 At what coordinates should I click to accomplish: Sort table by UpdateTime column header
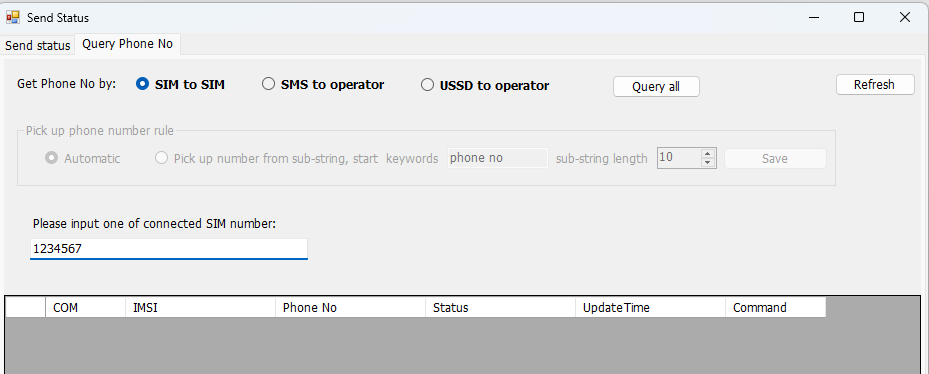click(650, 308)
